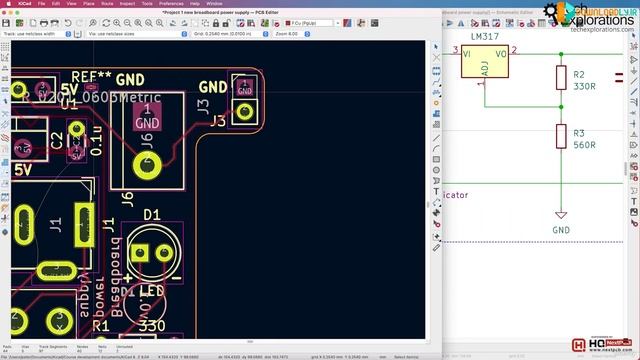This screenshot has width=640, height=360.
Task: Toggle ratsnest display in left toolbar
Action: [5, 113]
